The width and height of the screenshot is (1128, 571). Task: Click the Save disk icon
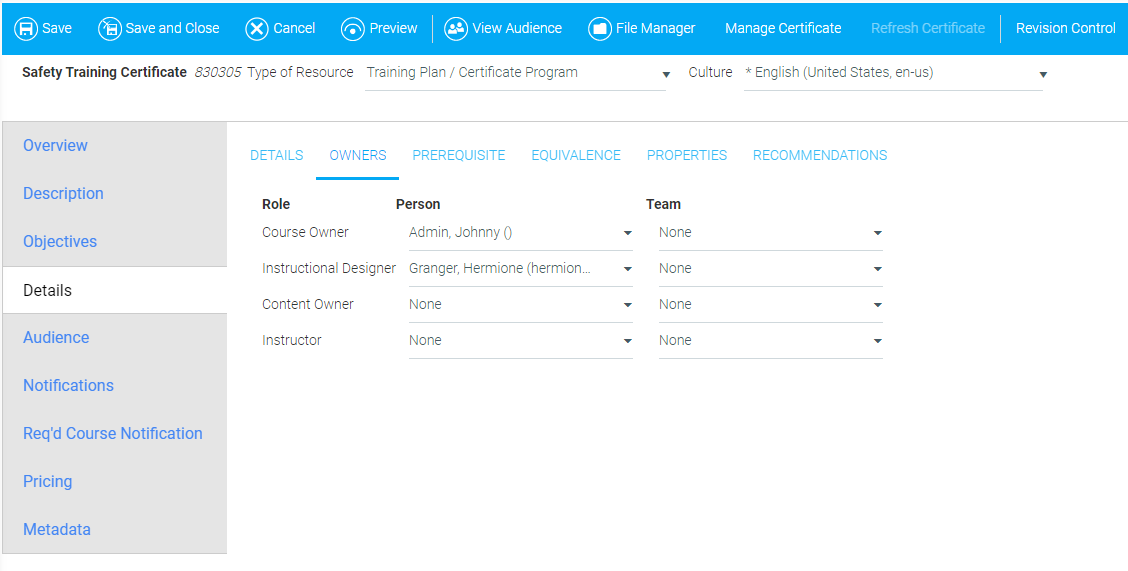tap(26, 29)
